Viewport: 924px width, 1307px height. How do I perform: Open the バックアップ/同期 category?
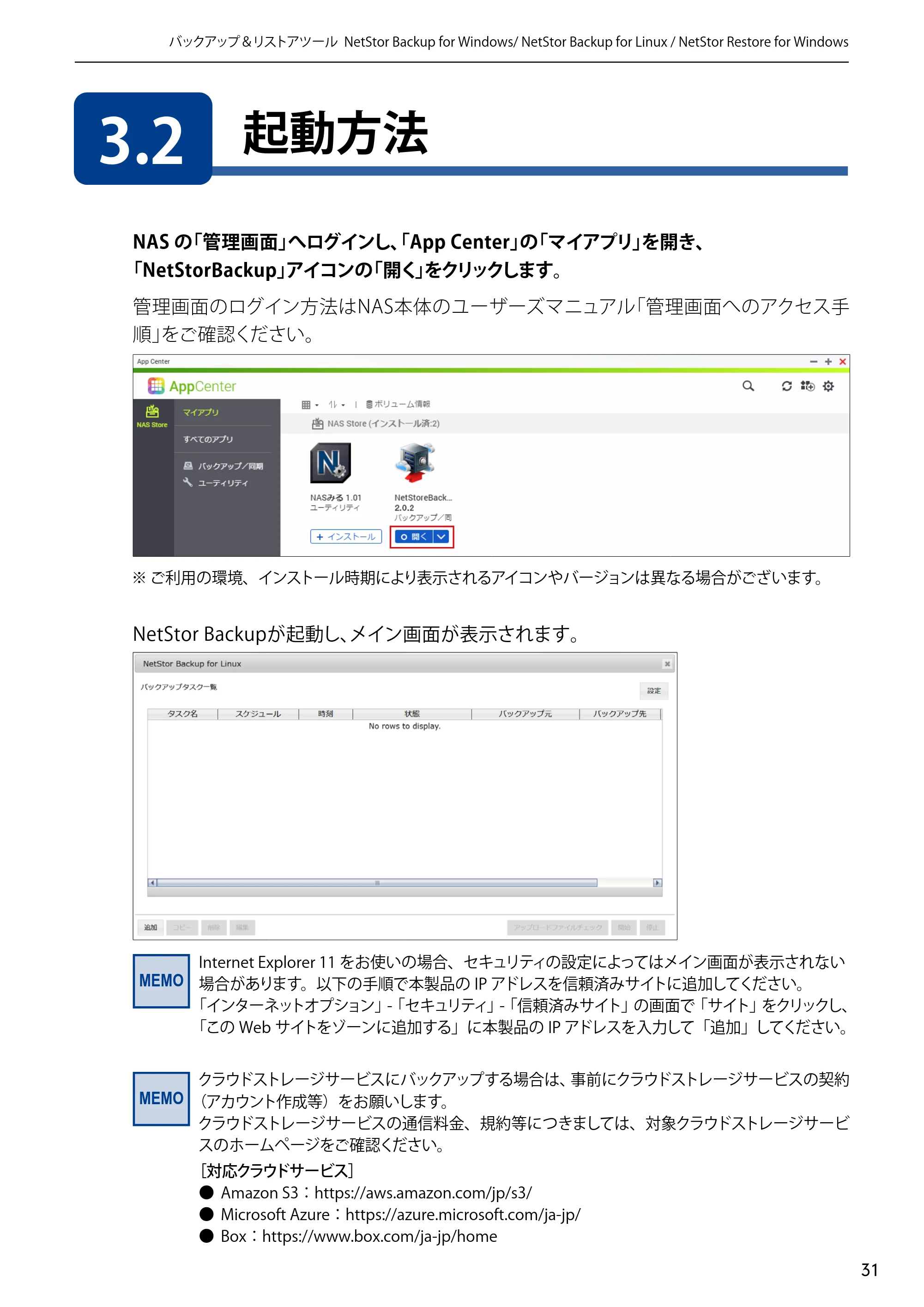click(223, 466)
